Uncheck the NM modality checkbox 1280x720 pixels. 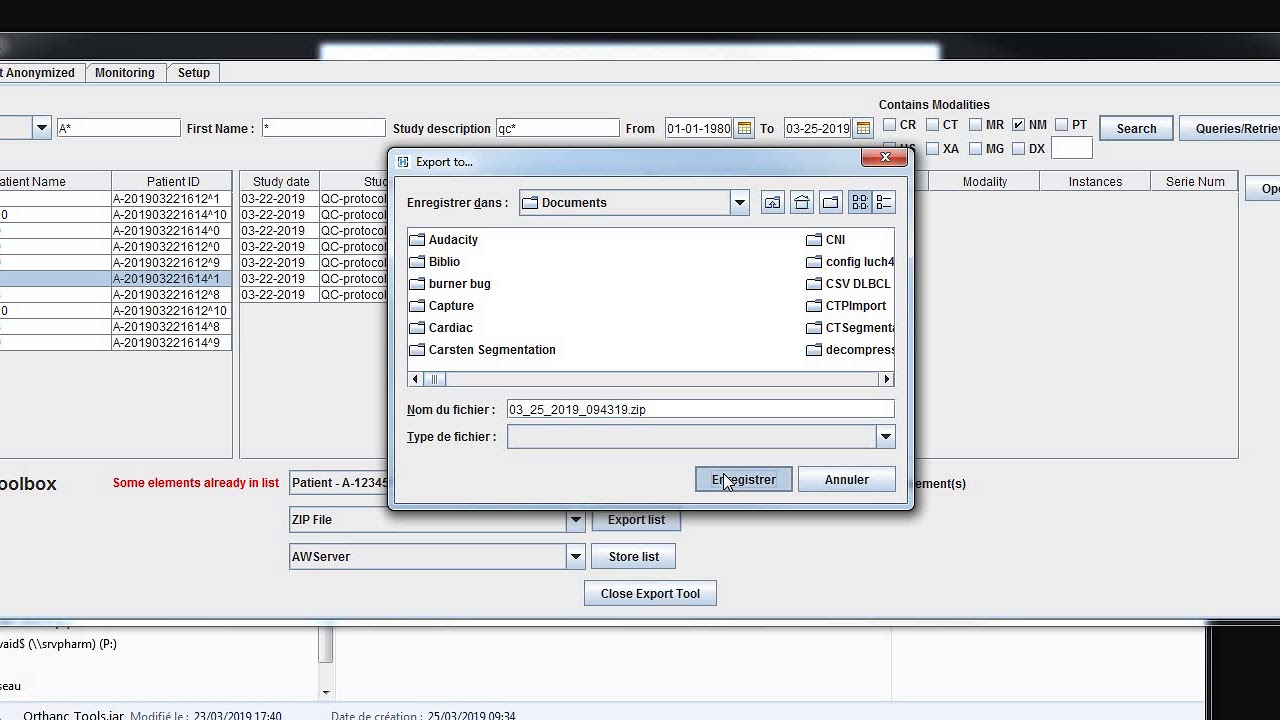(x=1018, y=125)
